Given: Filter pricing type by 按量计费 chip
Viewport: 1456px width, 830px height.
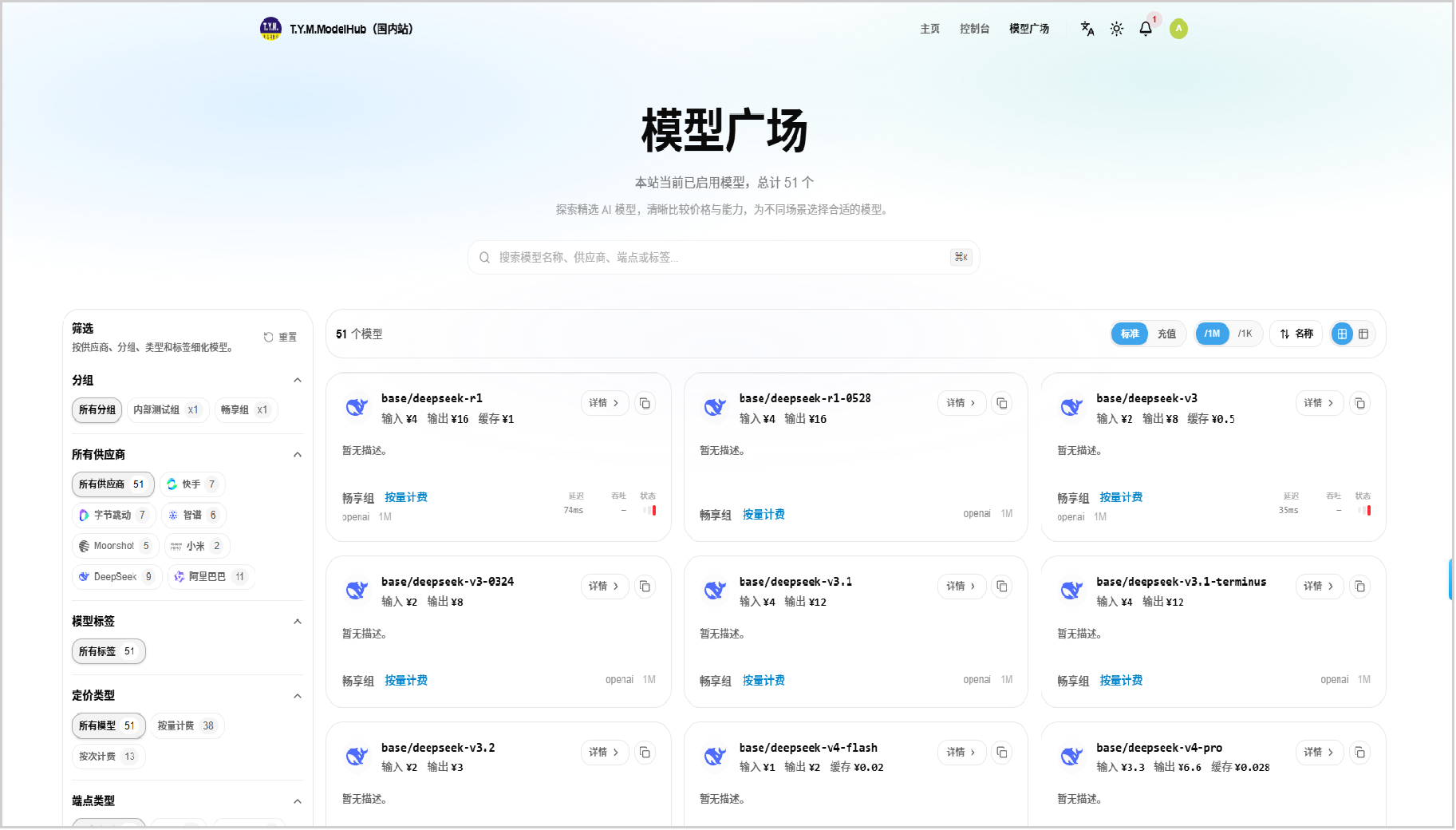Looking at the screenshot, I should click(187, 726).
